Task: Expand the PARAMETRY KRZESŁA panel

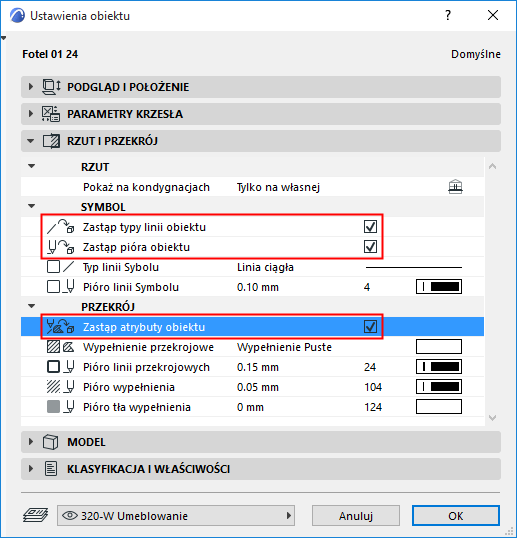Action: [x=31, y=114]
